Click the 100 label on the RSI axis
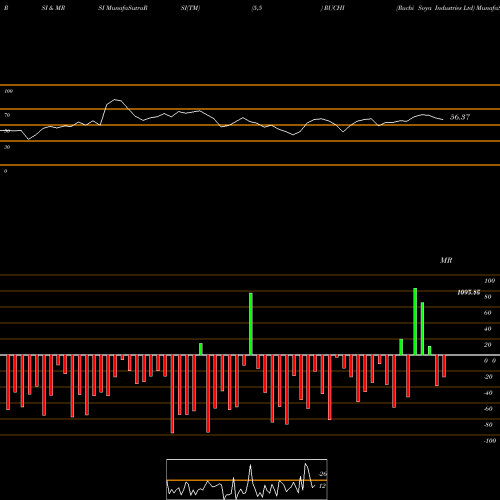The width and height of the screenshot is (500, 500). coord(9,91)
